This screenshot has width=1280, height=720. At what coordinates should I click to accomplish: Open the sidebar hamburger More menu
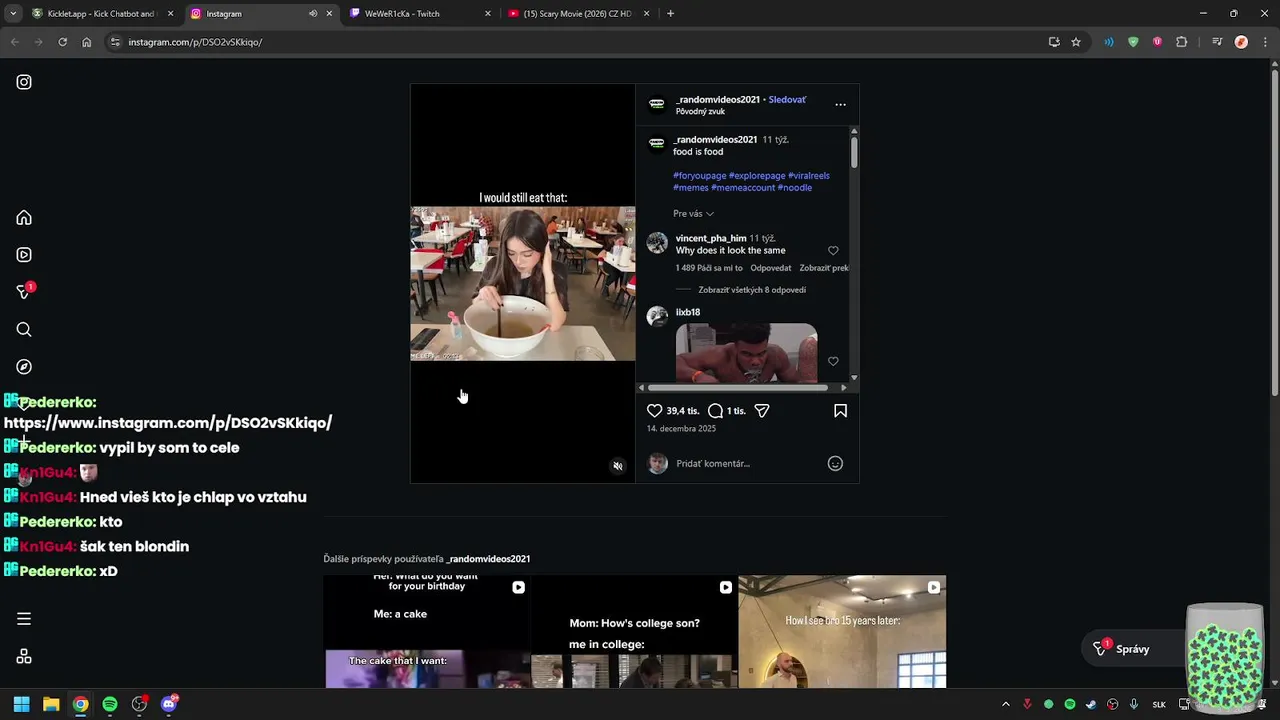(24, 619)
